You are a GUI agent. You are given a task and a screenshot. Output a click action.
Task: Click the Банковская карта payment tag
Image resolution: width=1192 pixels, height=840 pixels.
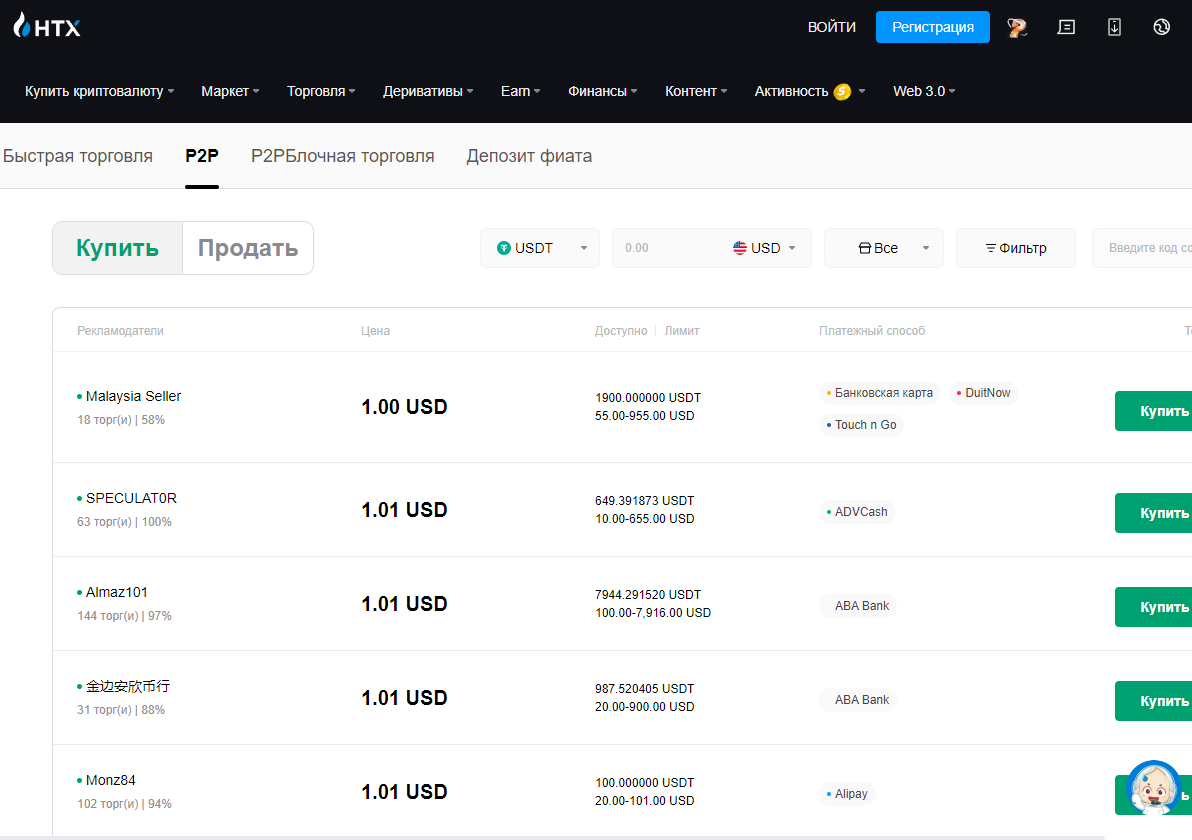[x=880, y=393]
